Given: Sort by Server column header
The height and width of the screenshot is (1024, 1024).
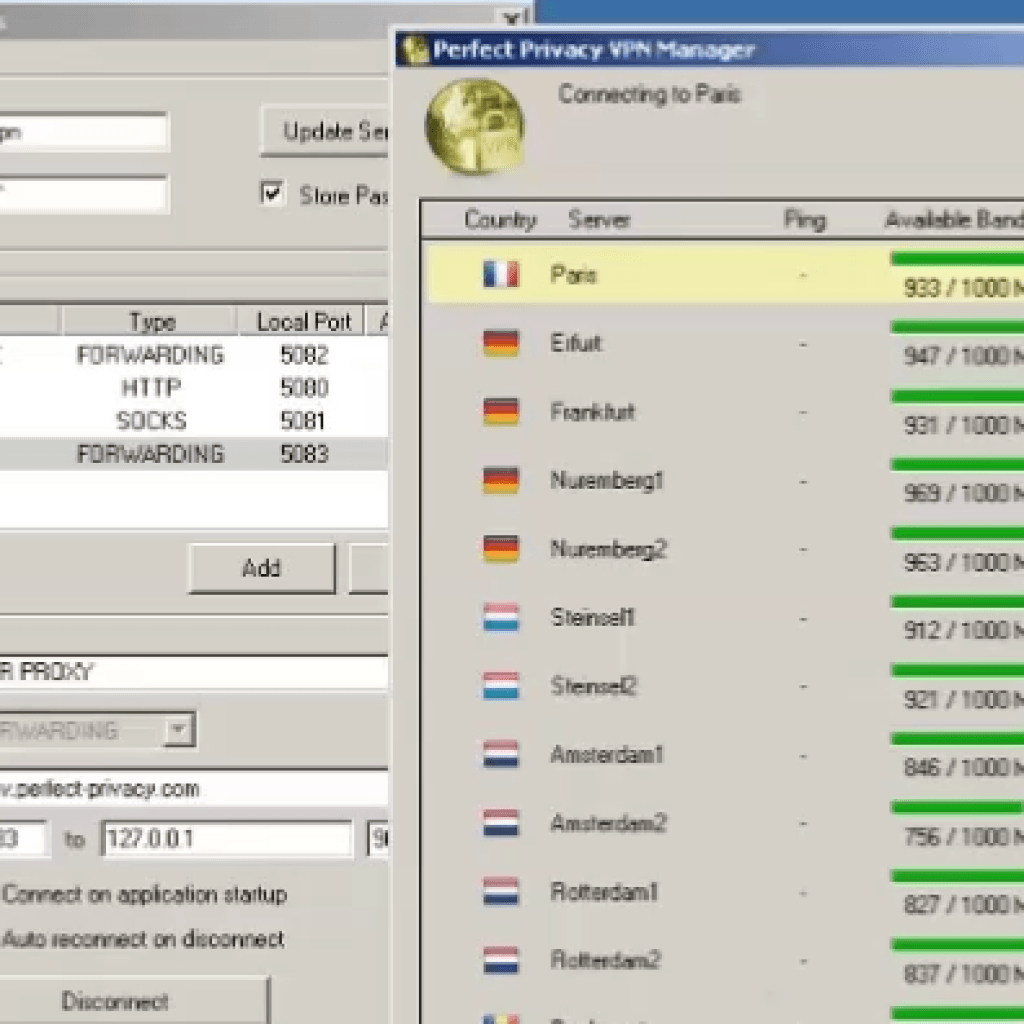Looking at the screenshot, I should coord(599,220).
